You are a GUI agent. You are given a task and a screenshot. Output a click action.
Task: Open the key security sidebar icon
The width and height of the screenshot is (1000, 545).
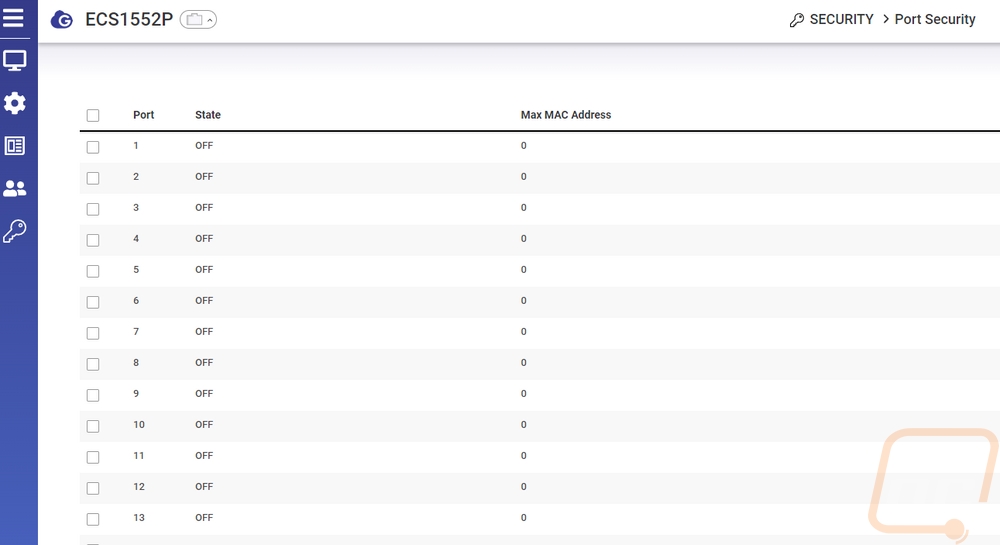[x=14, y=231]
